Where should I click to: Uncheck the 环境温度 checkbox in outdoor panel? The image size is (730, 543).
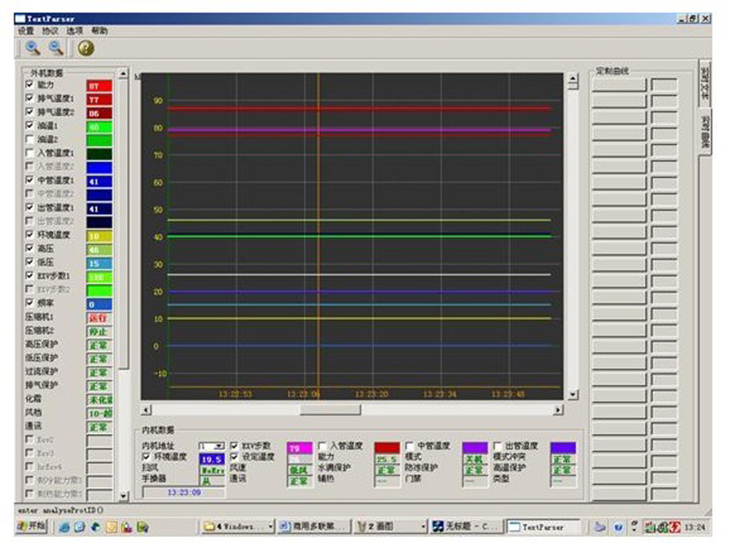point(29,234)
